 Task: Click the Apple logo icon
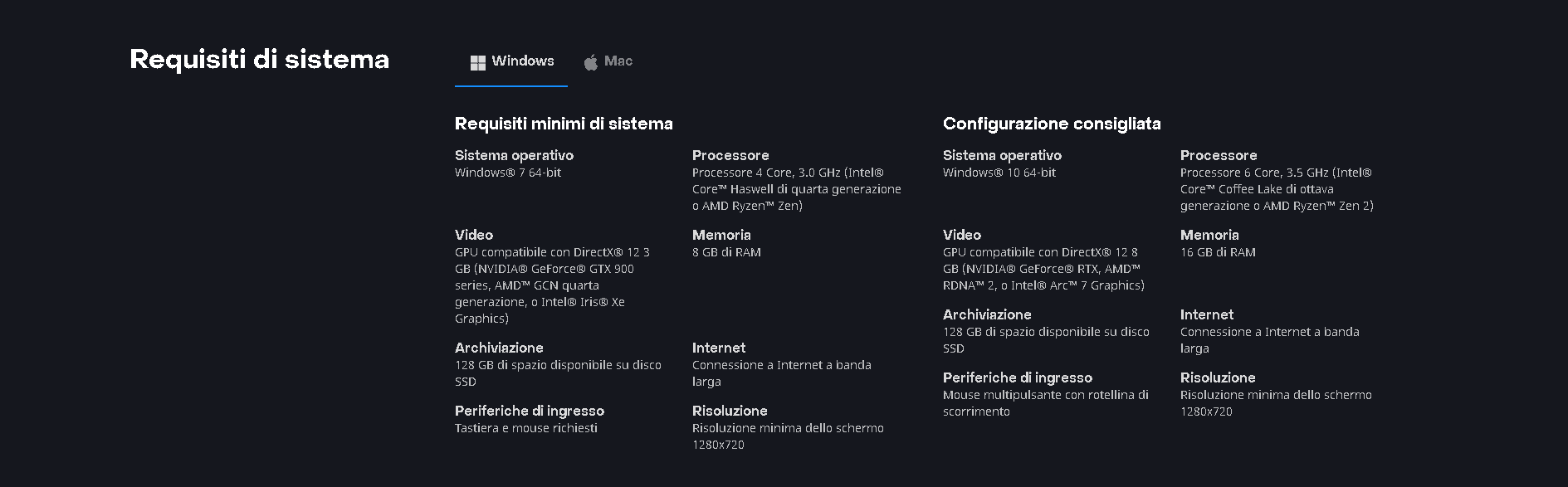(x=591, y=62)
